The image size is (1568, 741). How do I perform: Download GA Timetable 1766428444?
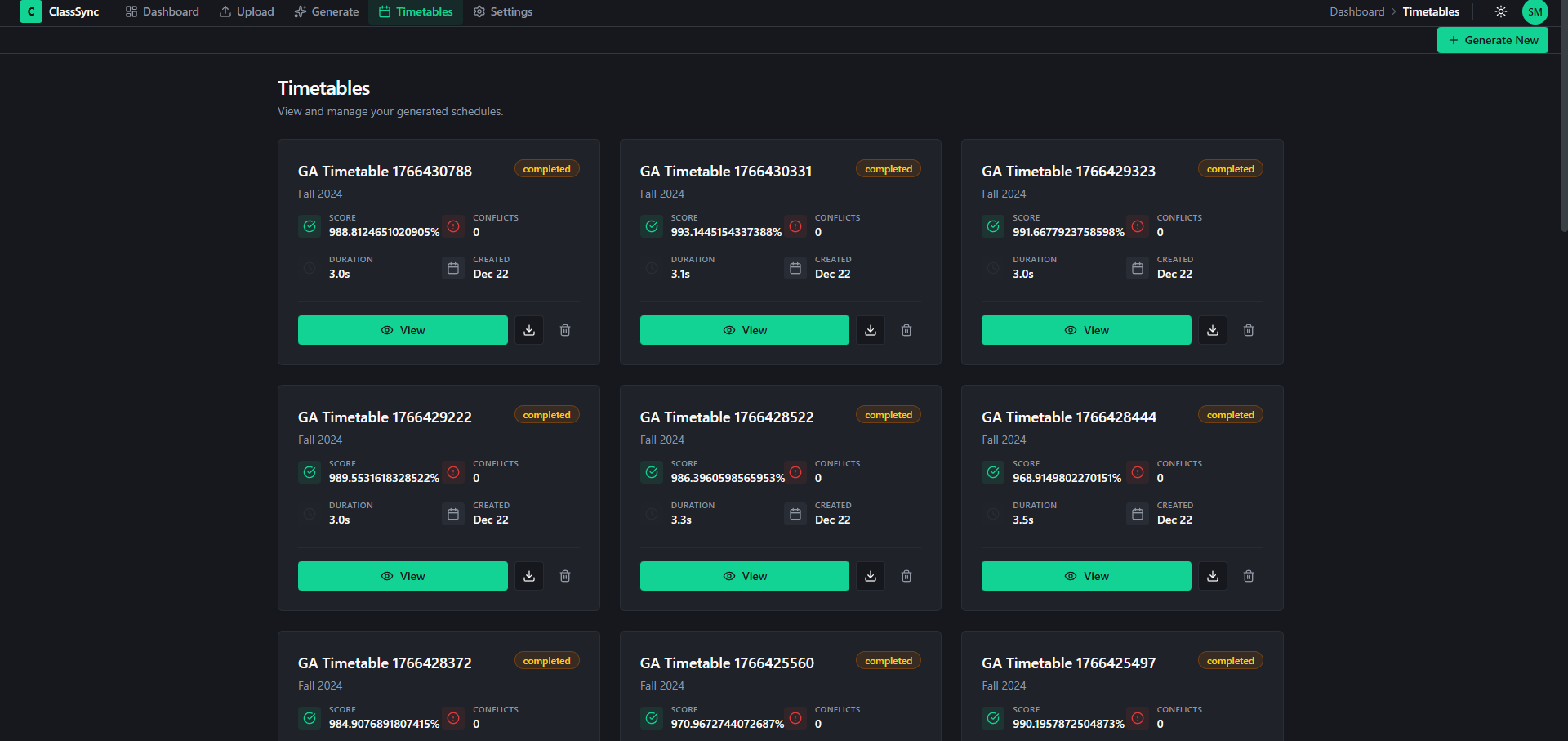point(1213,576)
